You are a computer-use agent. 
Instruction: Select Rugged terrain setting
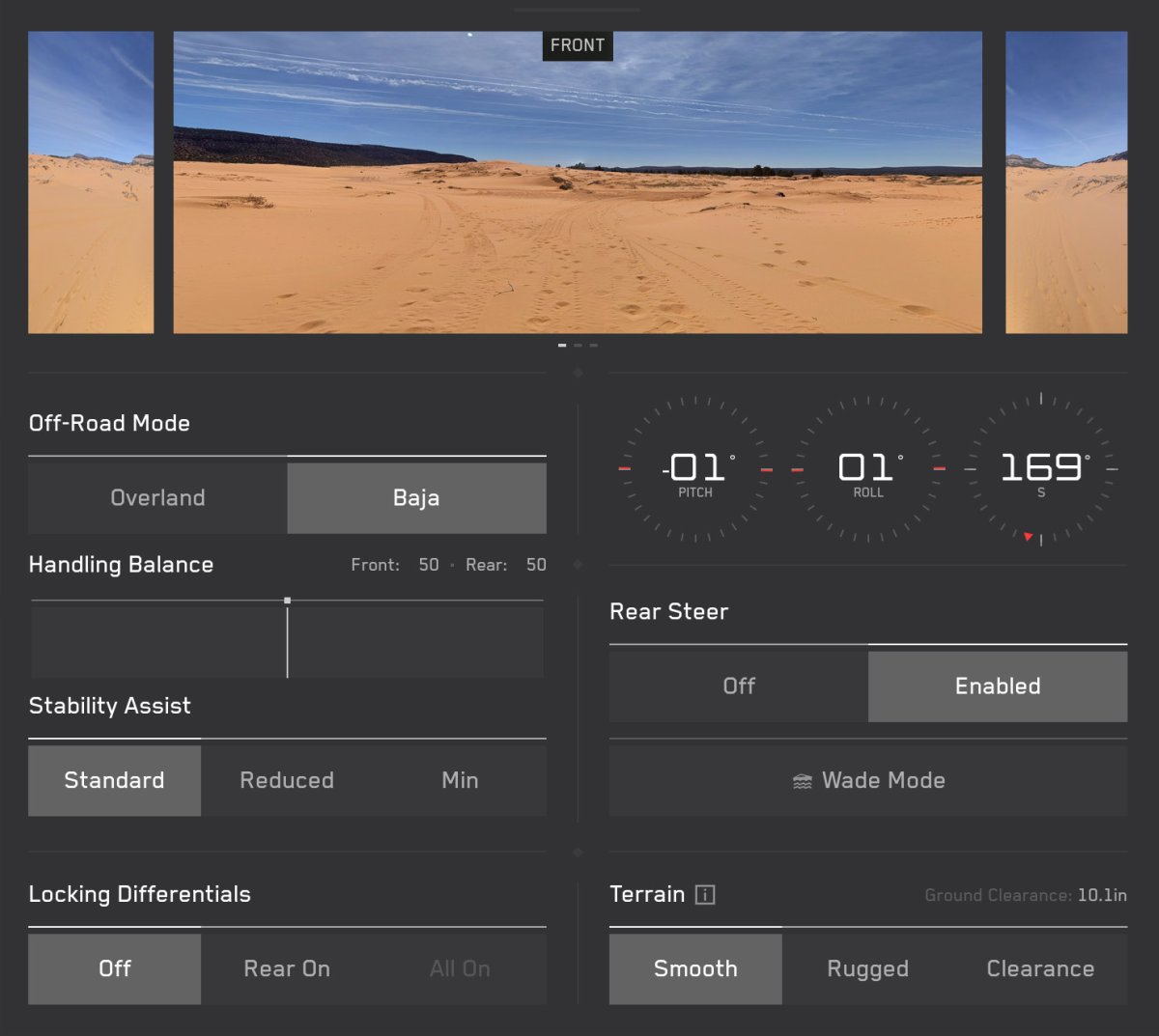tap(867, 968)
